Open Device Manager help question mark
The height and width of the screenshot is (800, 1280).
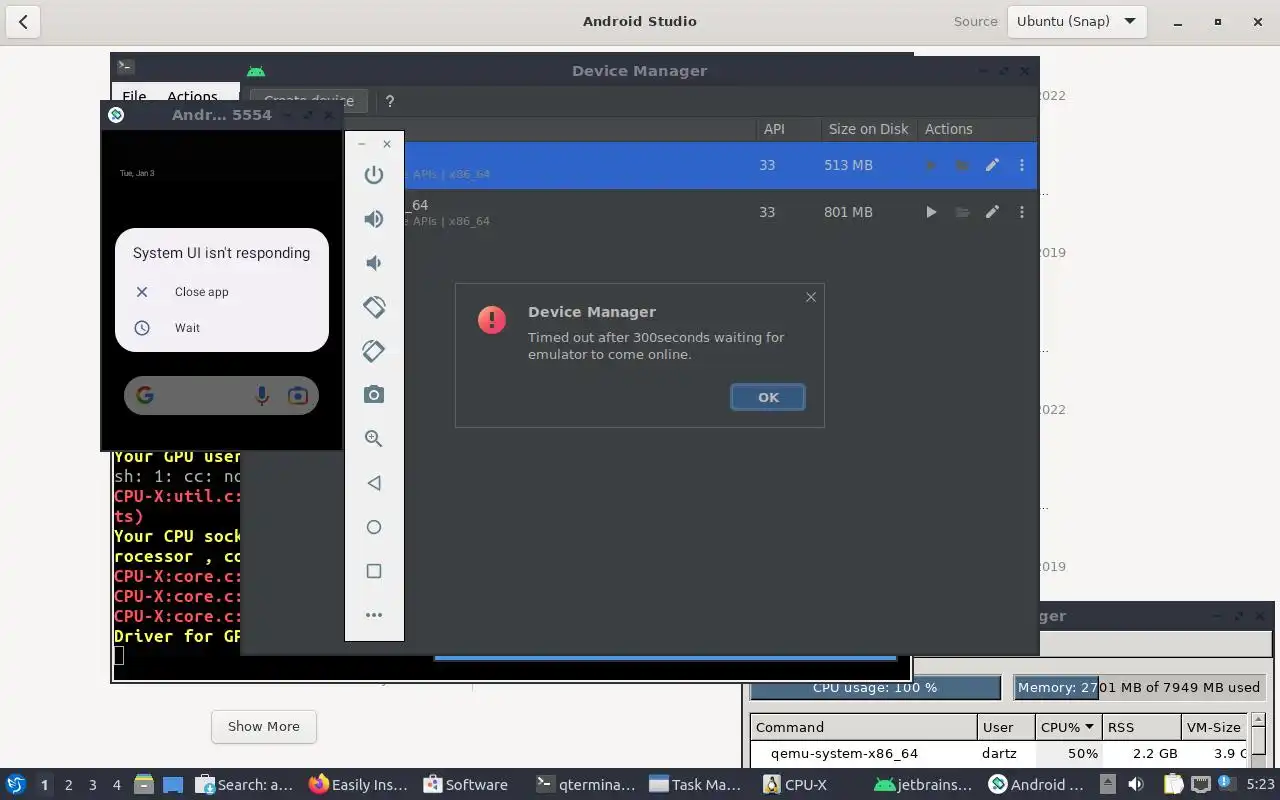click(390, 101)
